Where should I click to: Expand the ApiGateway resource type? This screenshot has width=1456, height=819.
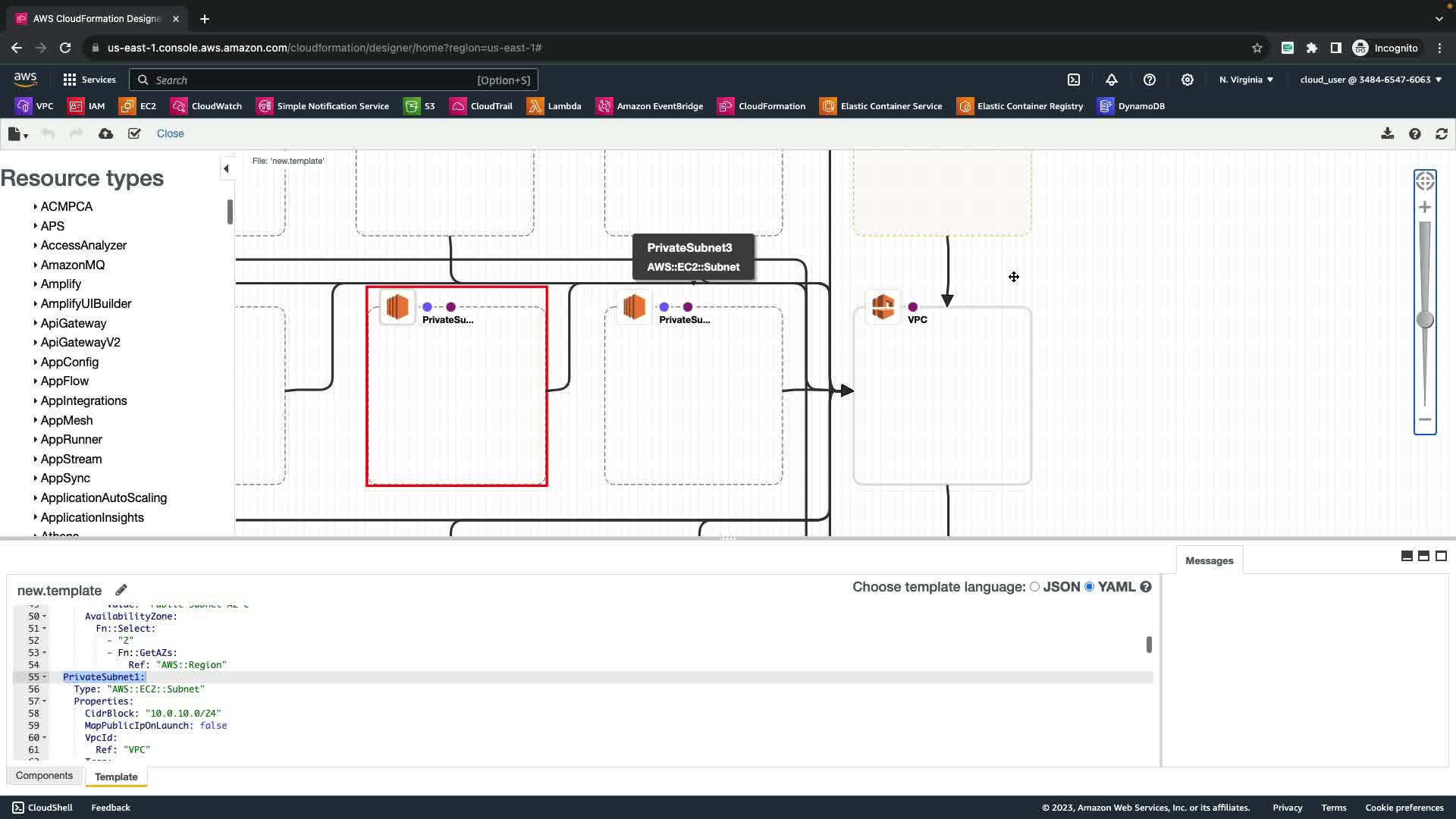click(73, 323)
